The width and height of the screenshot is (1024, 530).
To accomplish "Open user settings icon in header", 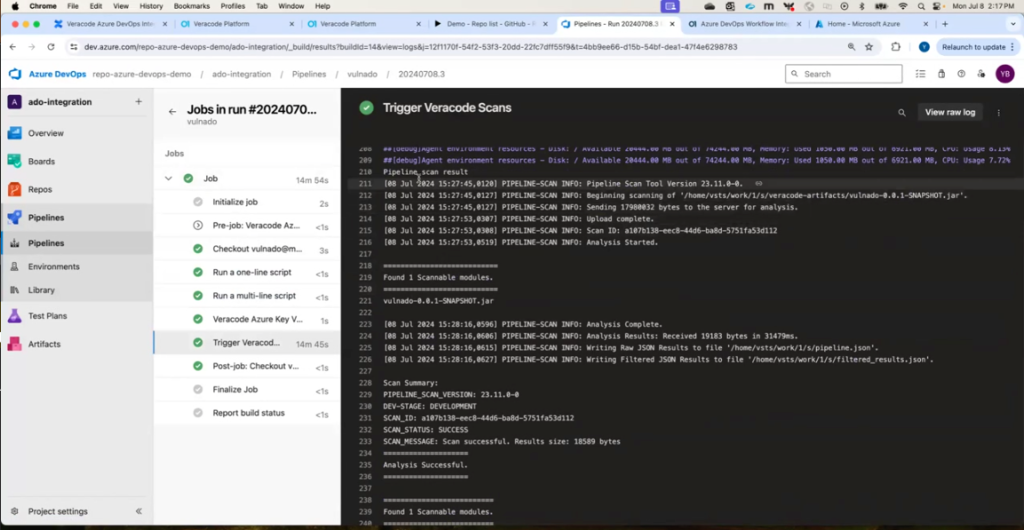I will (981, 74).
